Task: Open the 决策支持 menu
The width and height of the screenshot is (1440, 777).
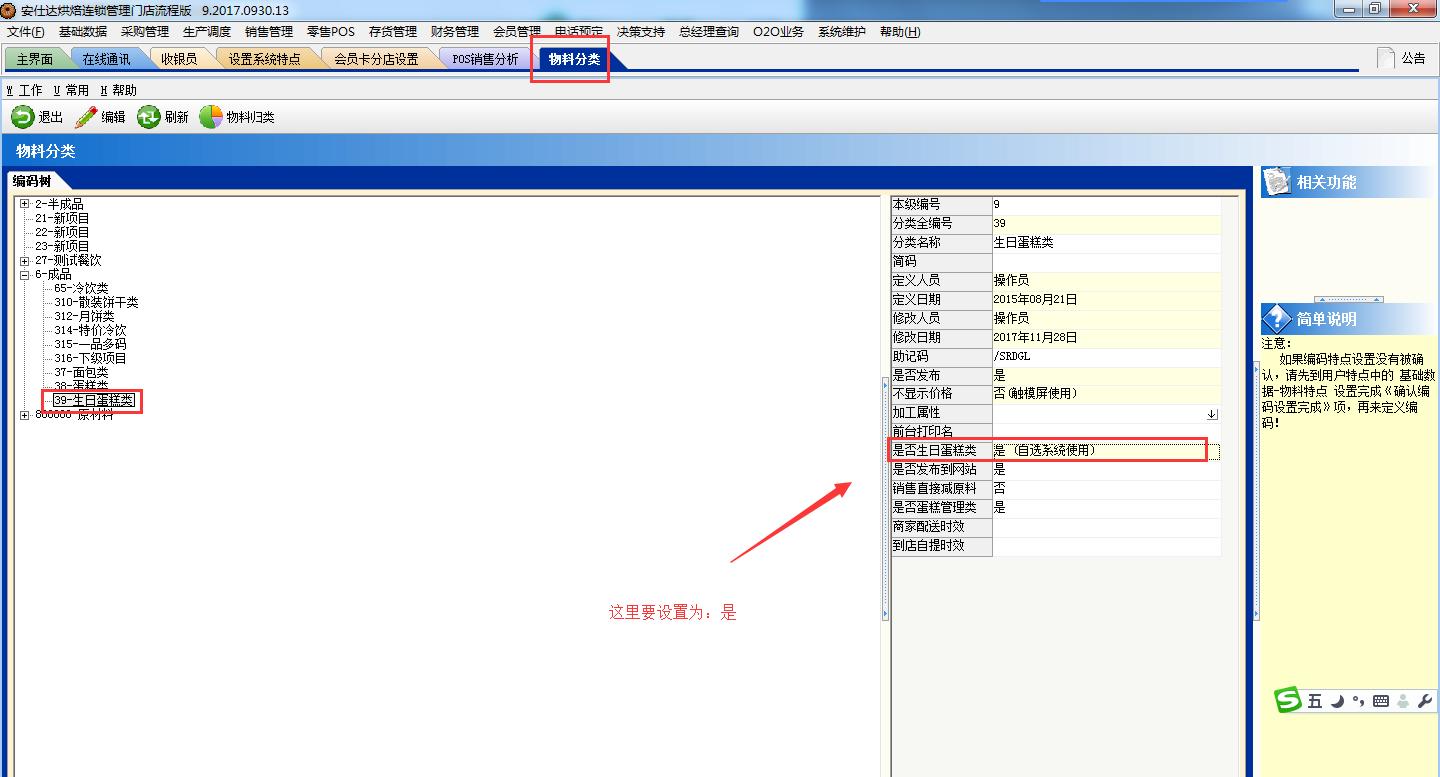Action: pyautogui.click(x=641, y=32)
